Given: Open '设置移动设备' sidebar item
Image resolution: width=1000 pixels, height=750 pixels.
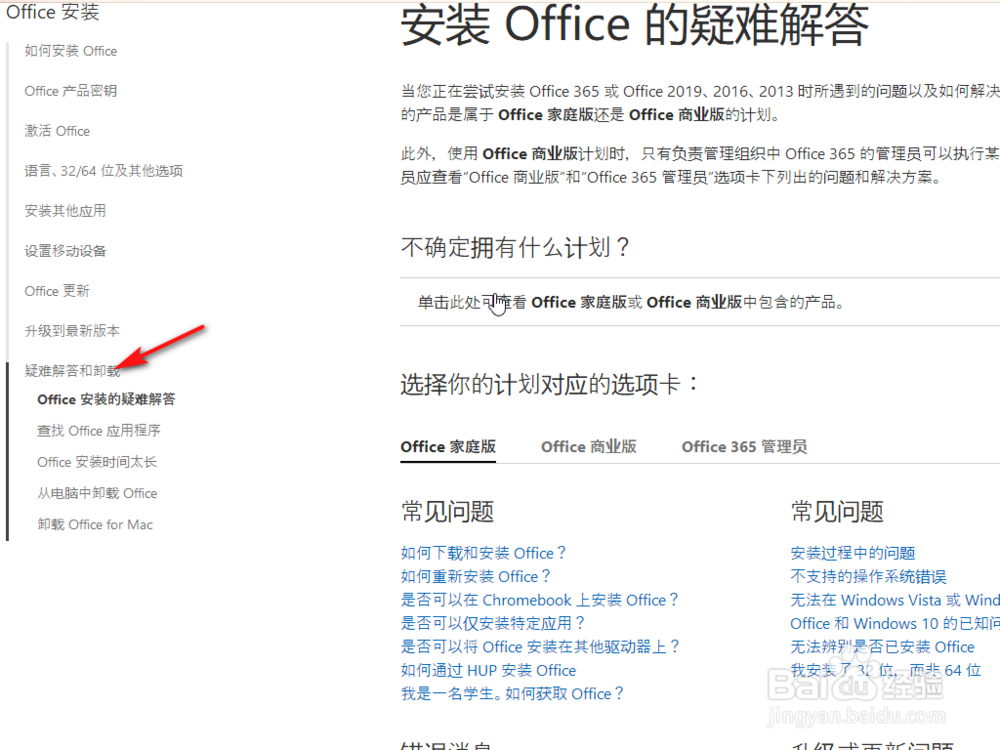Looking at the screenshot, I should click(x=66, y=251).
